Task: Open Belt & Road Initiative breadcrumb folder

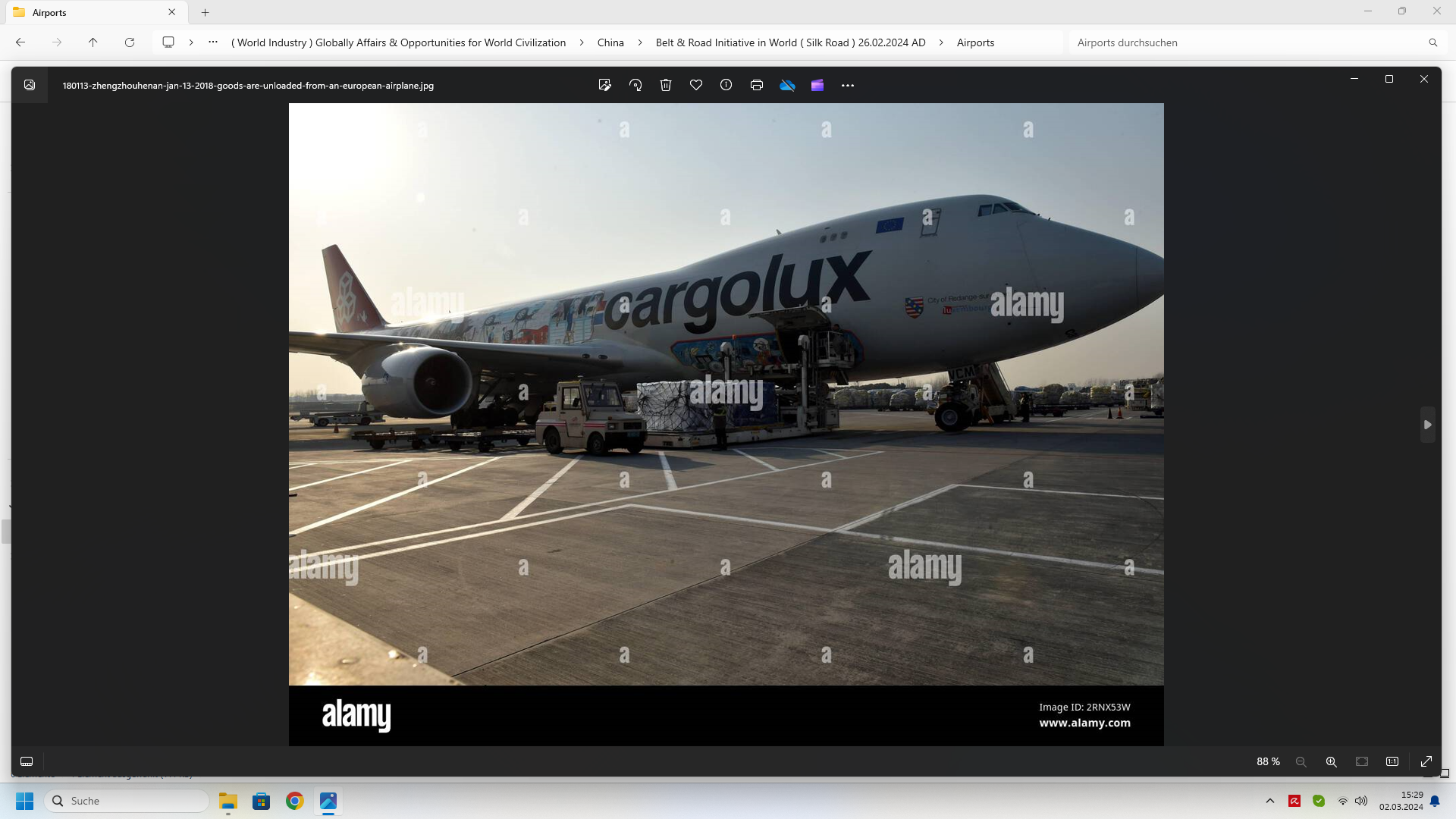Action: point(791,42)
